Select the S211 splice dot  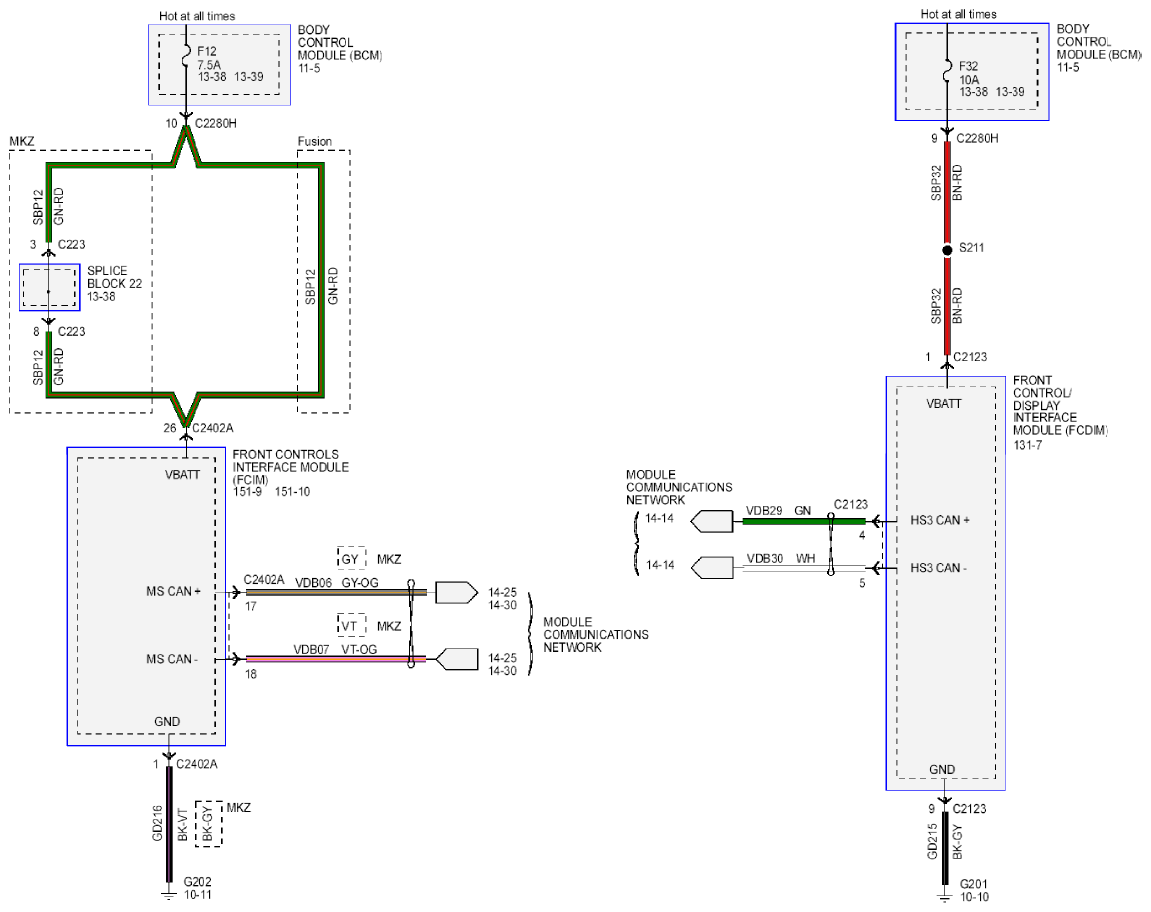point(947,250)
